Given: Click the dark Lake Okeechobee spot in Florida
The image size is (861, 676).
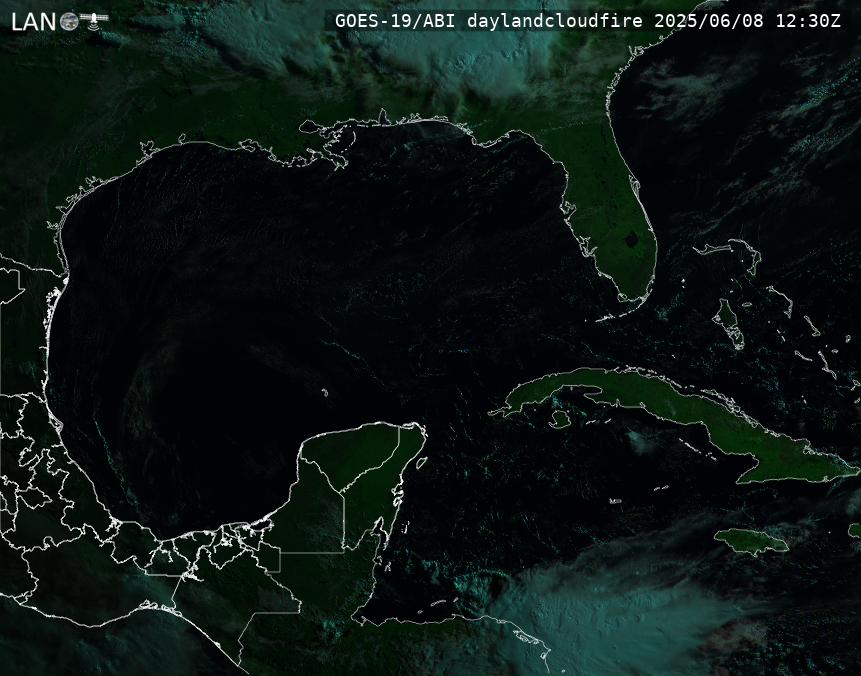Looking at the screenshot, I should click(x=631, y=239).
